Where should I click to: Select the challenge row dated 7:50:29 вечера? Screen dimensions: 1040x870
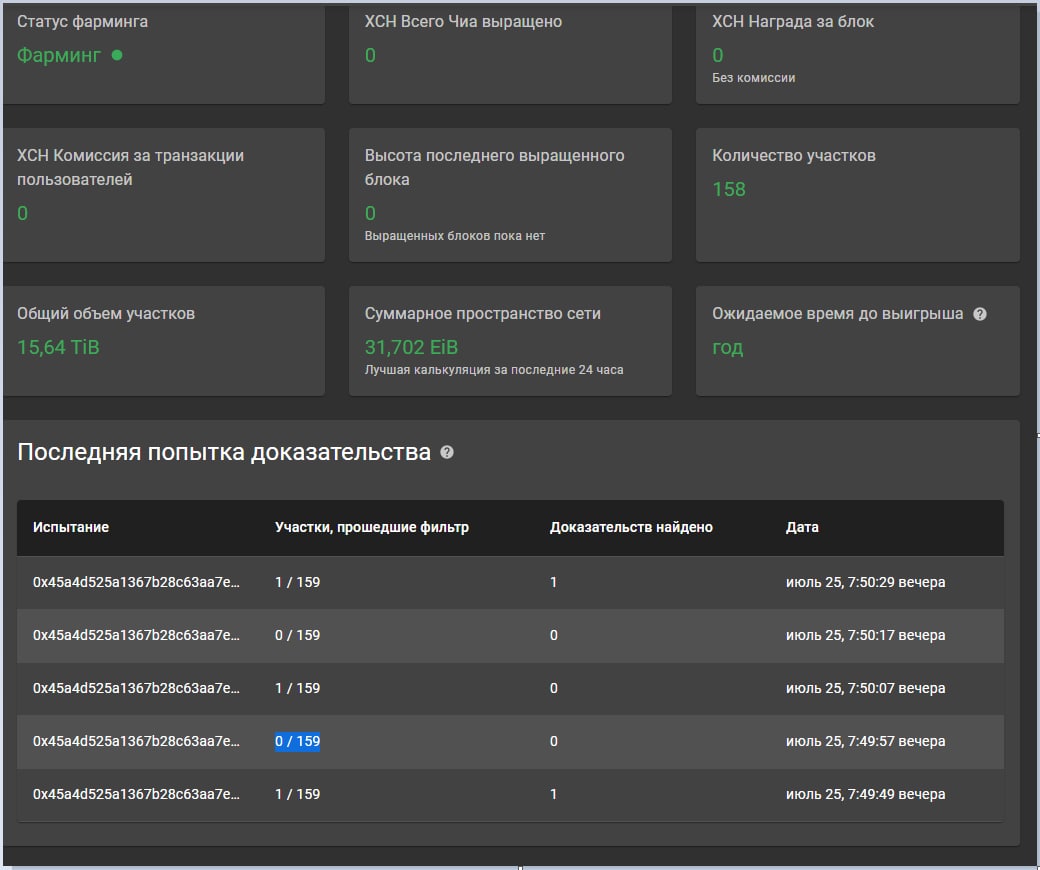(510, 582)
